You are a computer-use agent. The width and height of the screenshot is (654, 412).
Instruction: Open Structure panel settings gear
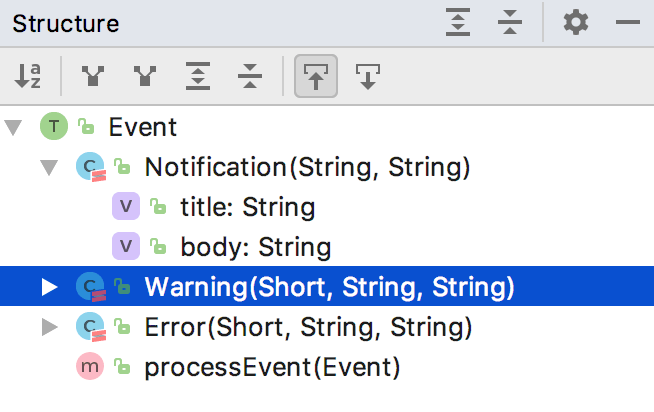(x=576, y=22)
